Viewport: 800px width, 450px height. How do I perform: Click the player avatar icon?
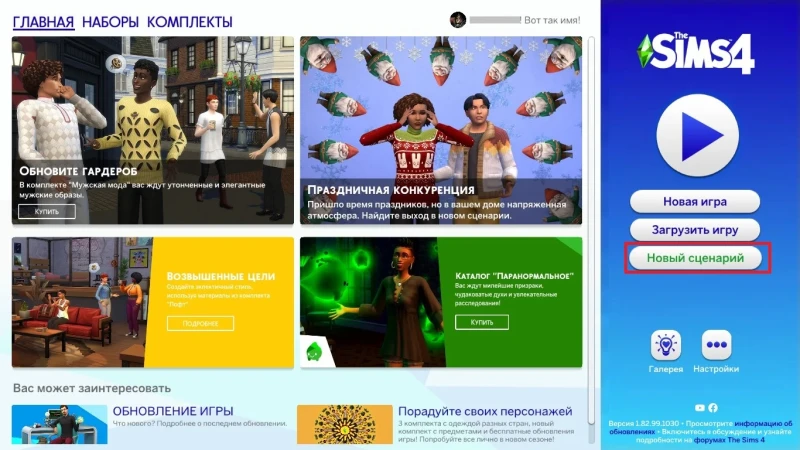tap(458, 20)
